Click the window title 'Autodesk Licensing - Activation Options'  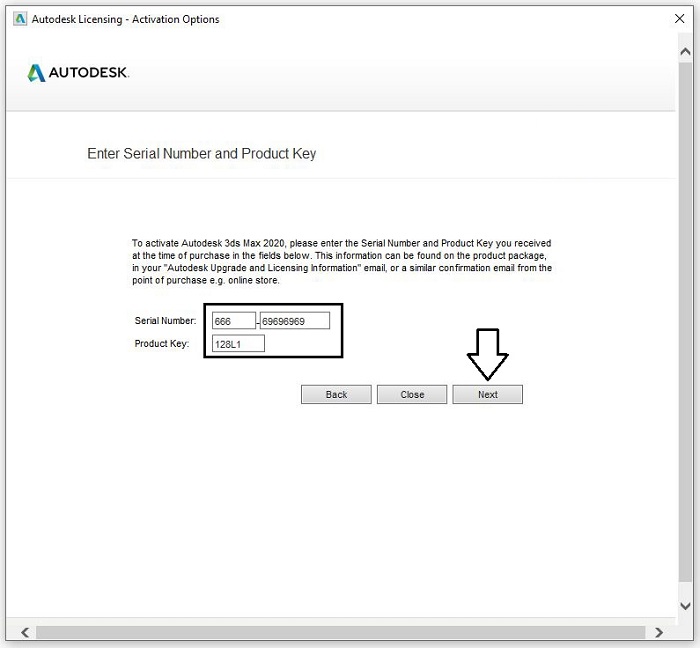(125, 20)
